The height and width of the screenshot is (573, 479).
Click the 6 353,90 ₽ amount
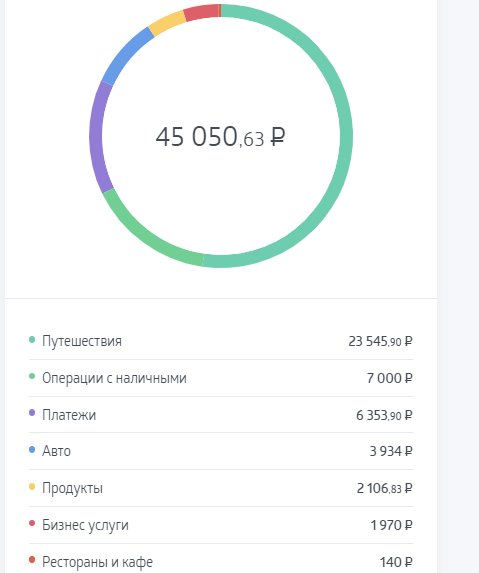click(x=384, y=415)
